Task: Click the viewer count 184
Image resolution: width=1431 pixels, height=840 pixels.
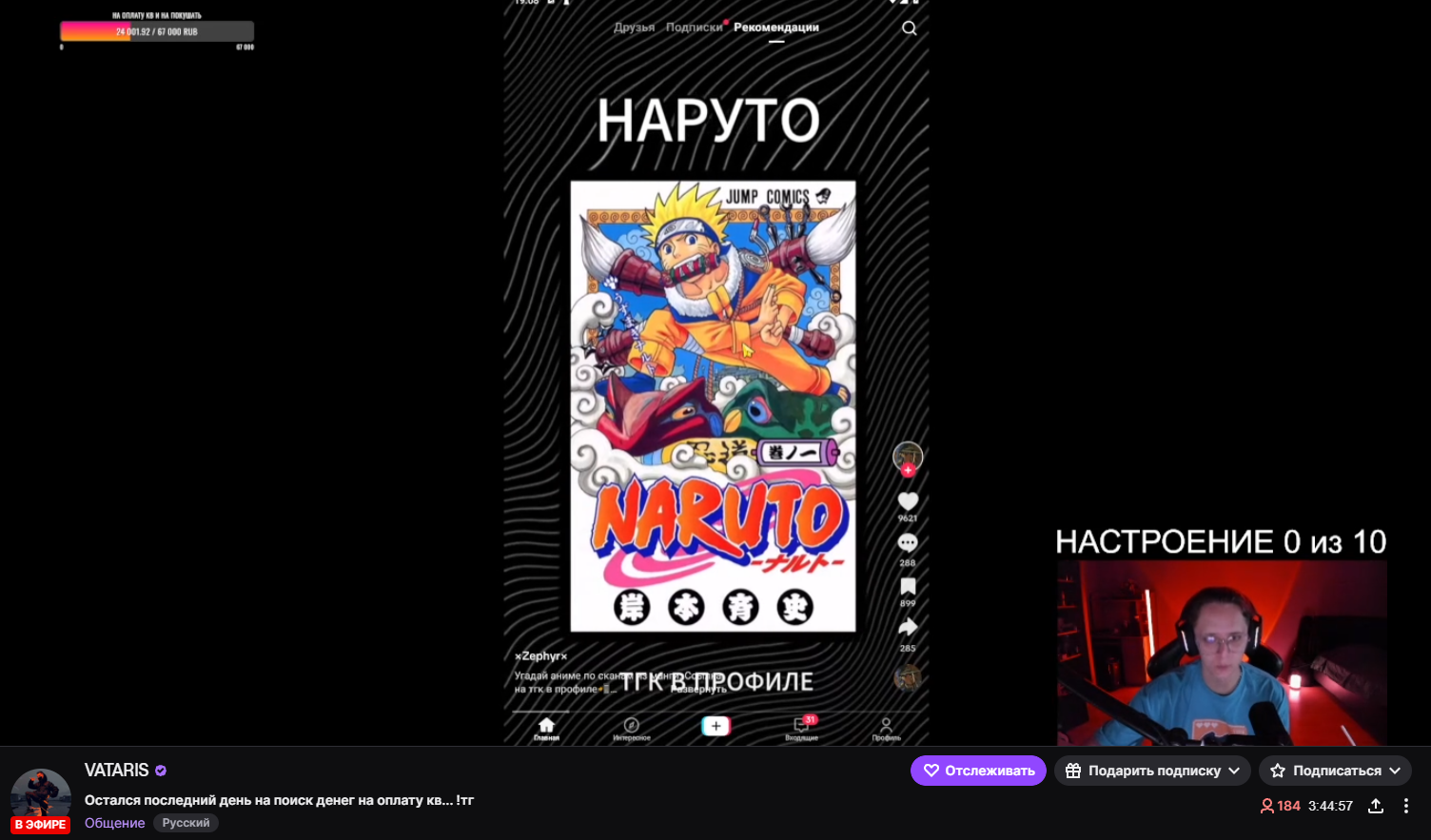Action: (x=1281, y=806)
